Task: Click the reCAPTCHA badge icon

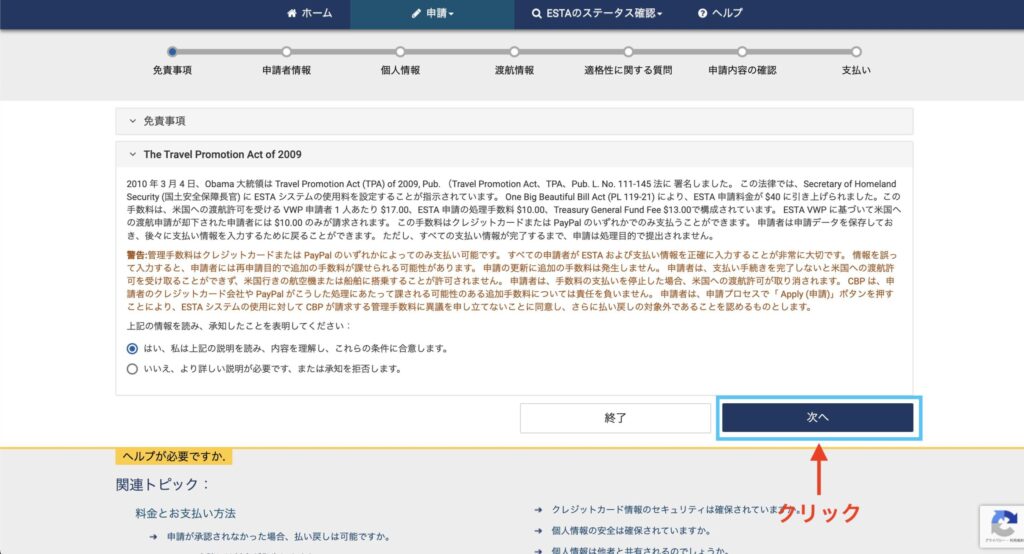Action: coord(1002,524)
